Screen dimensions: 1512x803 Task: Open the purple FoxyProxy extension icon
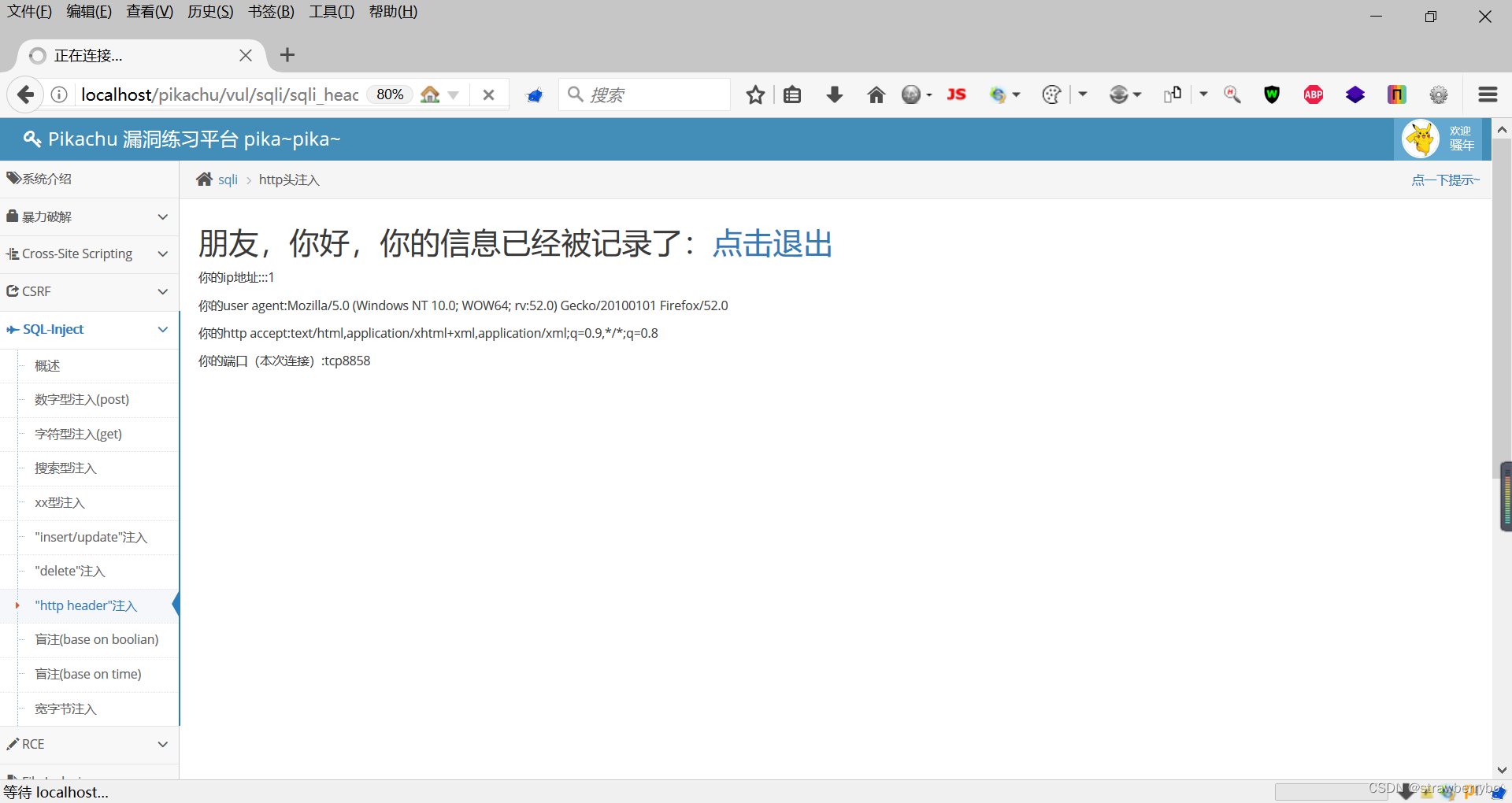pos(1355,94)
